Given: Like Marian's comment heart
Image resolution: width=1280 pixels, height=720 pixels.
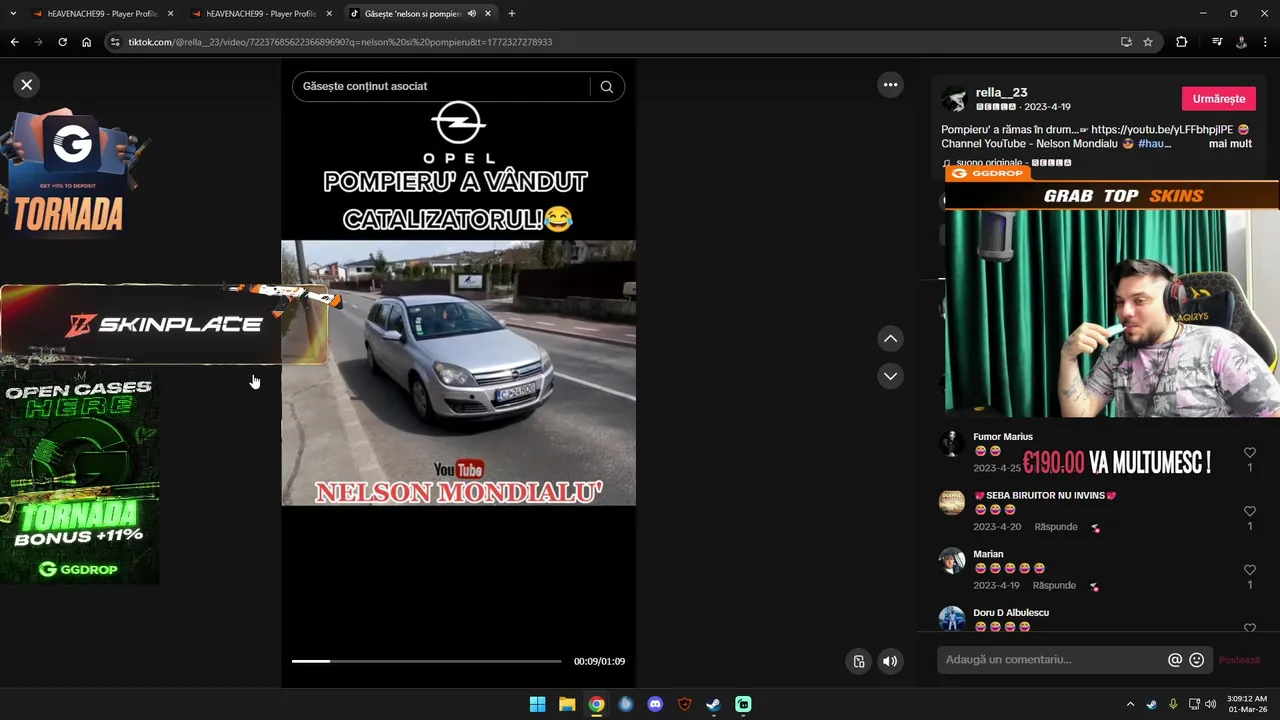Looking at the screenshot, I should click(x=1249, y=570).
